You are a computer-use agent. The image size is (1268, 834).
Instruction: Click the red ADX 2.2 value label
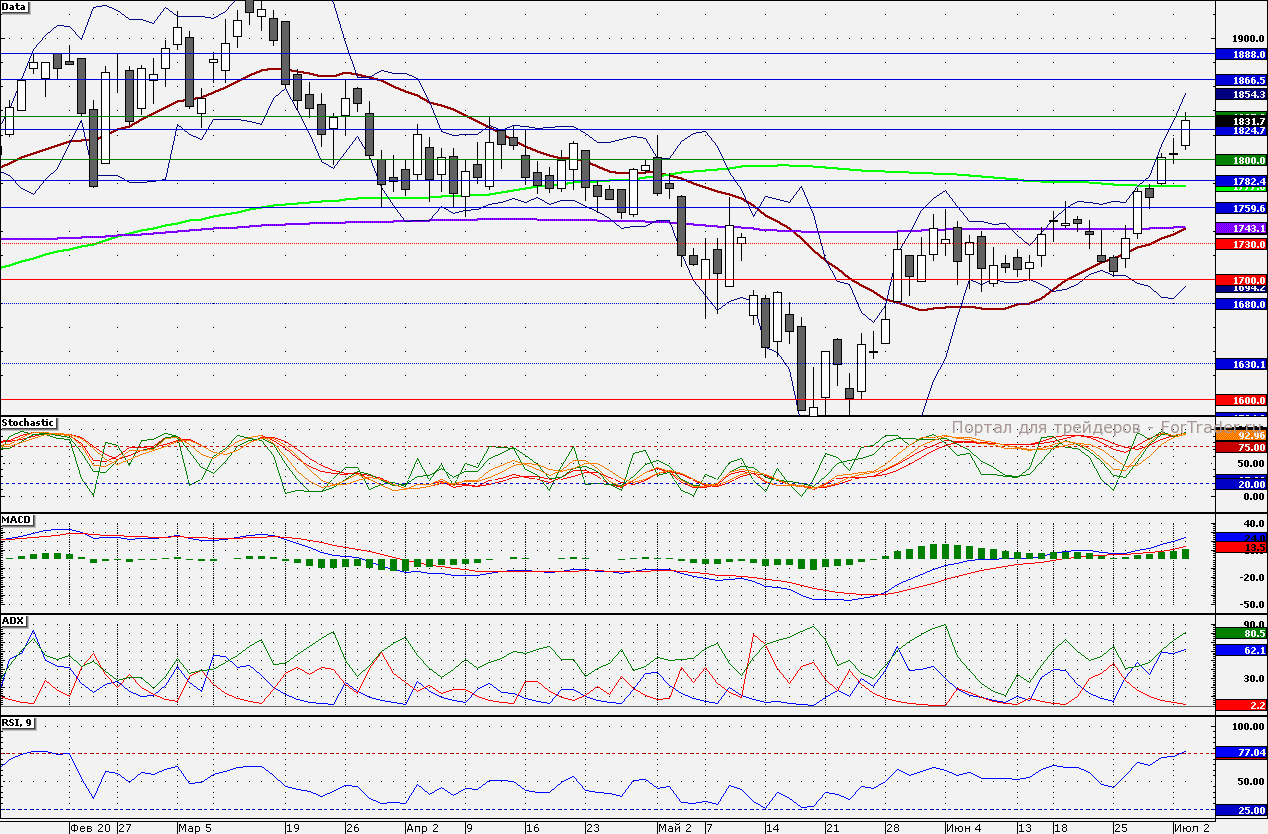coord(1241,704)
